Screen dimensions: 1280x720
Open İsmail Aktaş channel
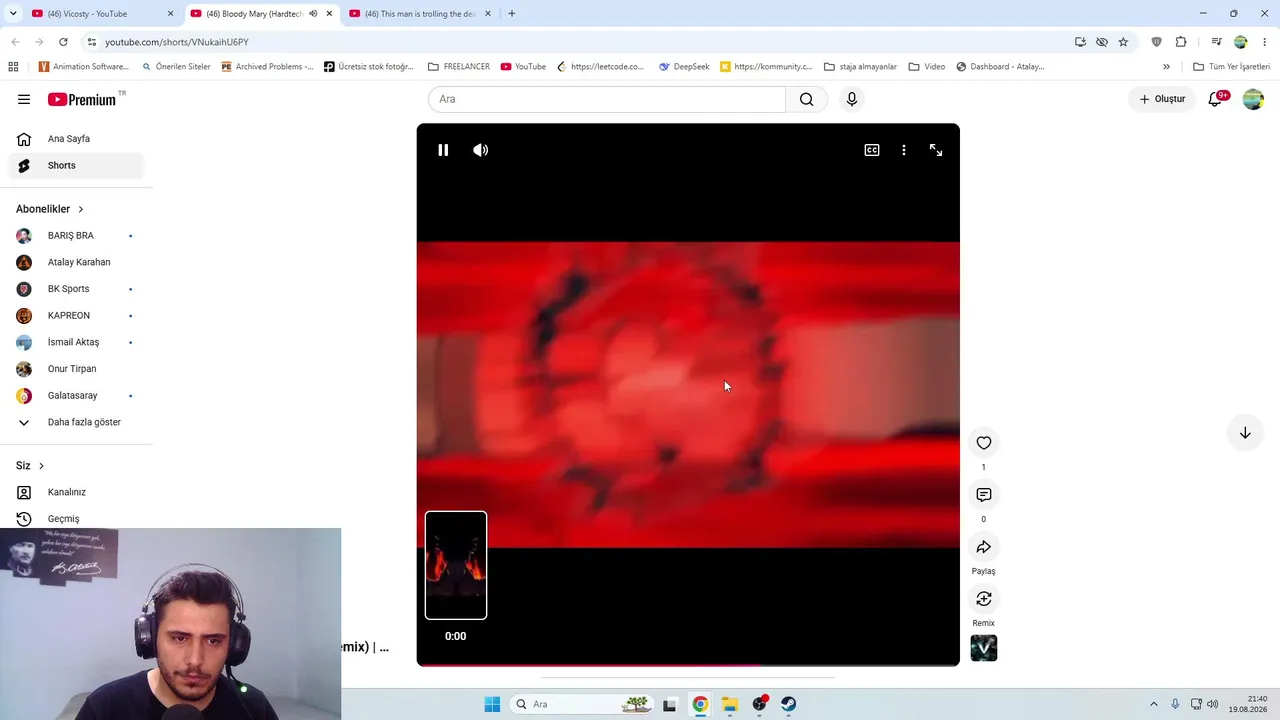pyautogui.click(x=76, y=342)
